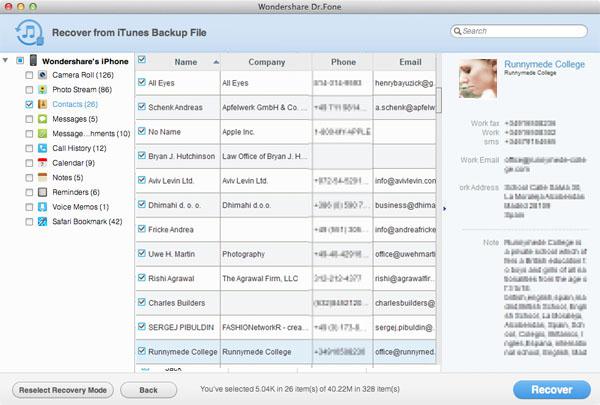Click the Name column sort arrow
The image size is (600, 405).
216,62
